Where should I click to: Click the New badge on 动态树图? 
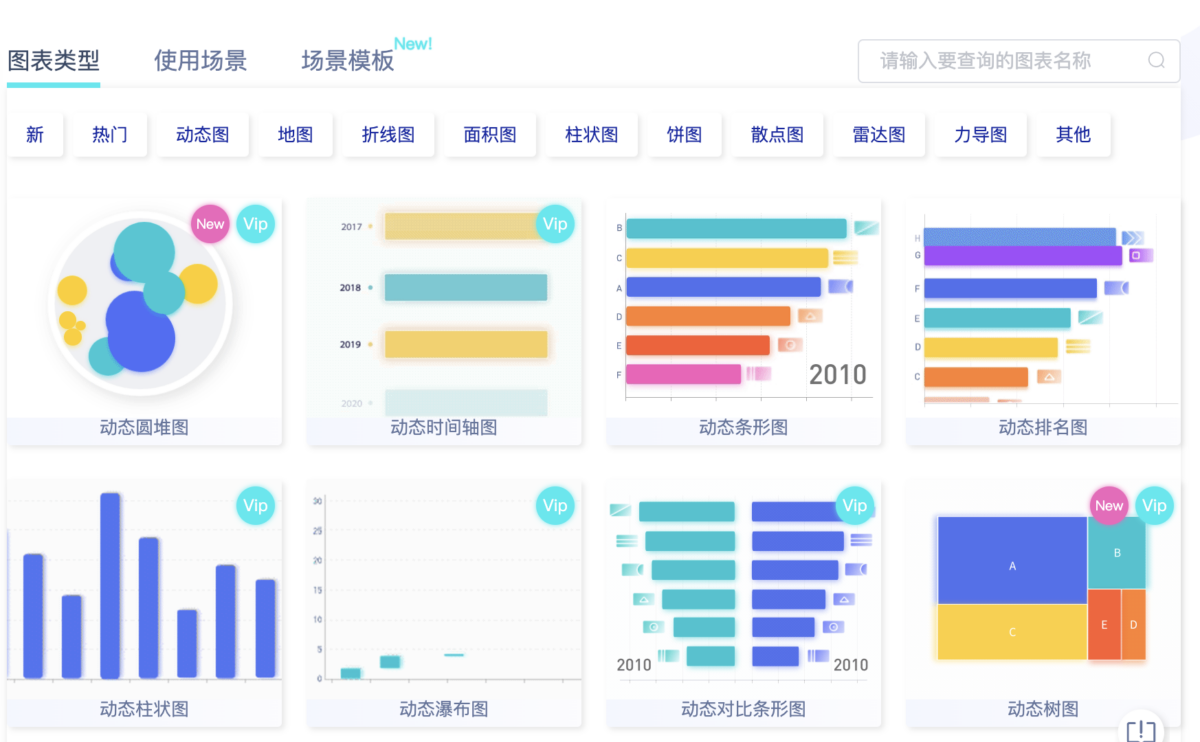pos(1108,506)
